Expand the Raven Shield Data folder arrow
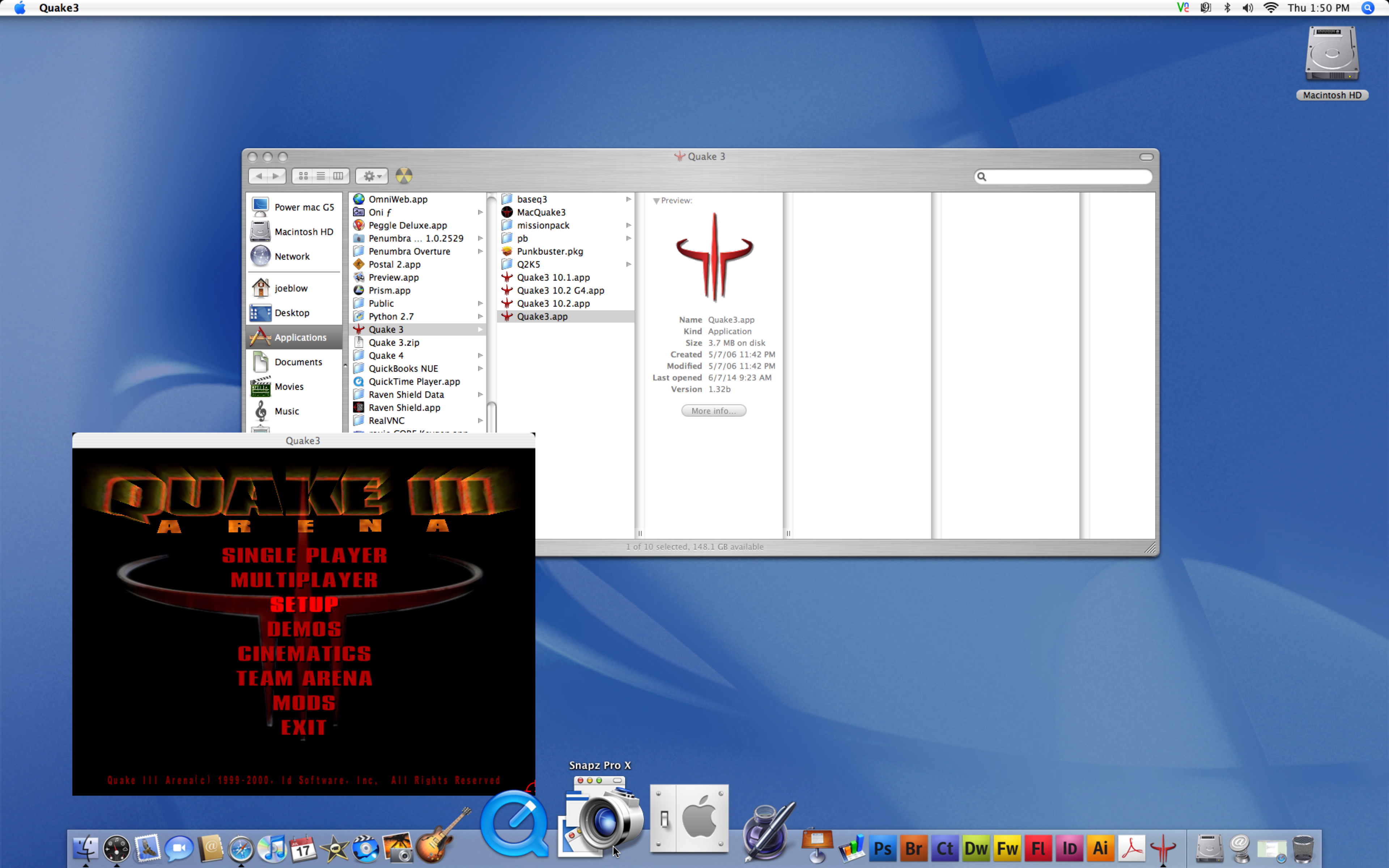The width and height of the screenshot is (1389, 868). (480, 394)
